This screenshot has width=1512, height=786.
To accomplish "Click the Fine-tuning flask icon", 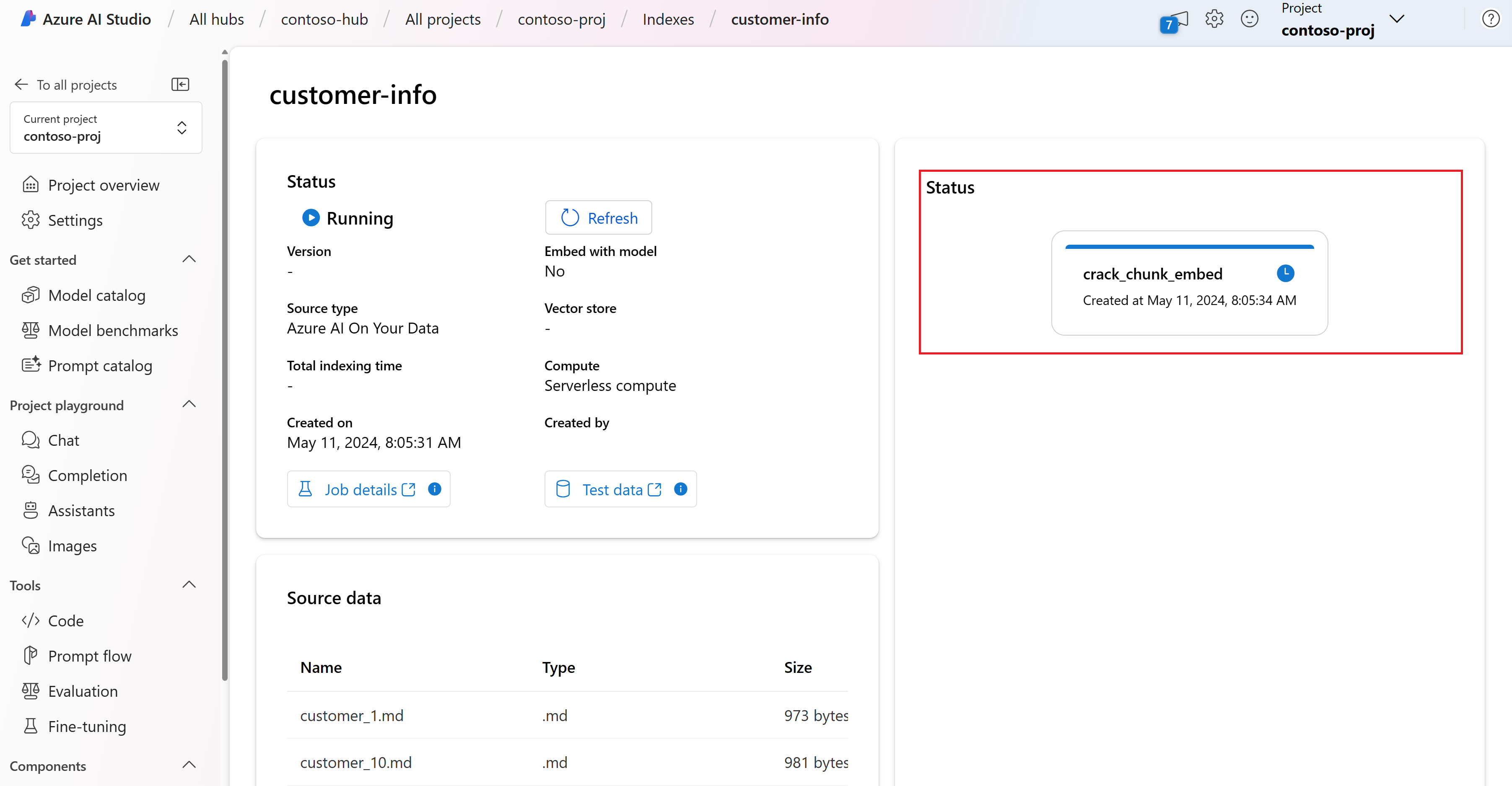I will point(31,726).
